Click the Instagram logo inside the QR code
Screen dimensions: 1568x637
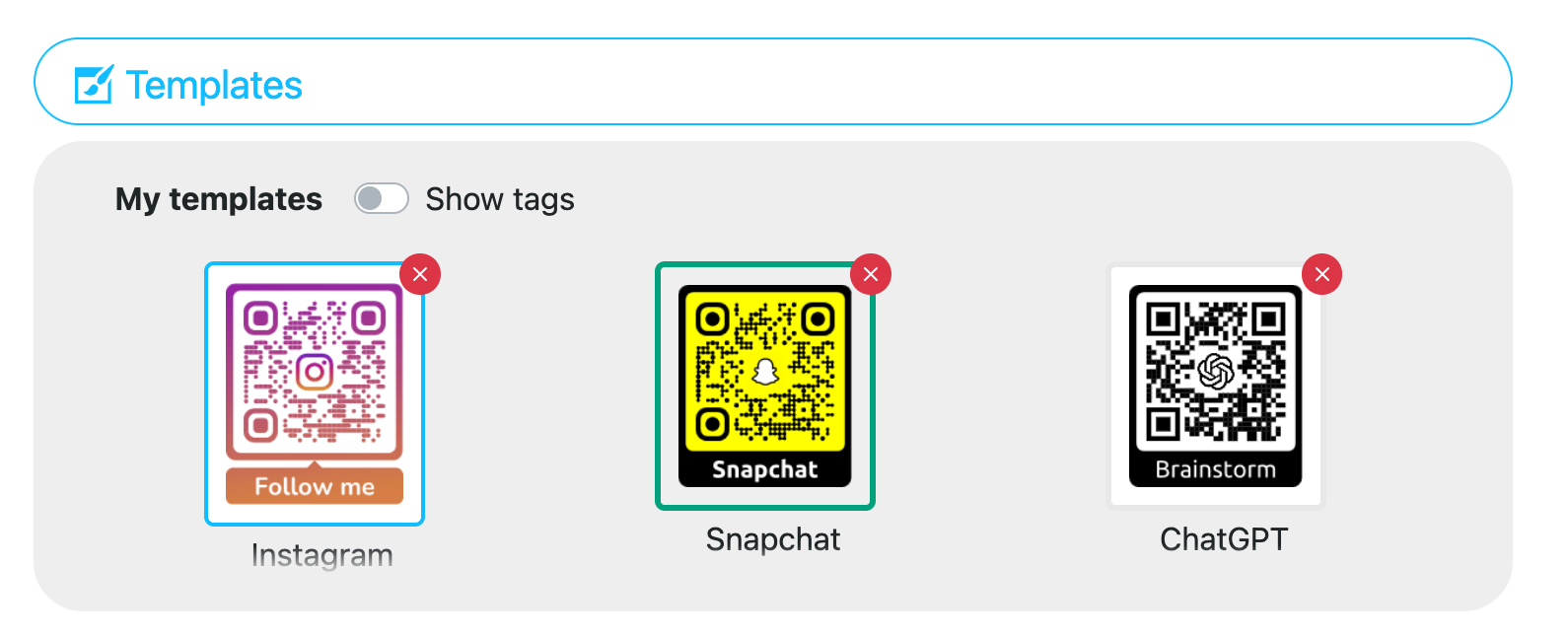point(315,372)
